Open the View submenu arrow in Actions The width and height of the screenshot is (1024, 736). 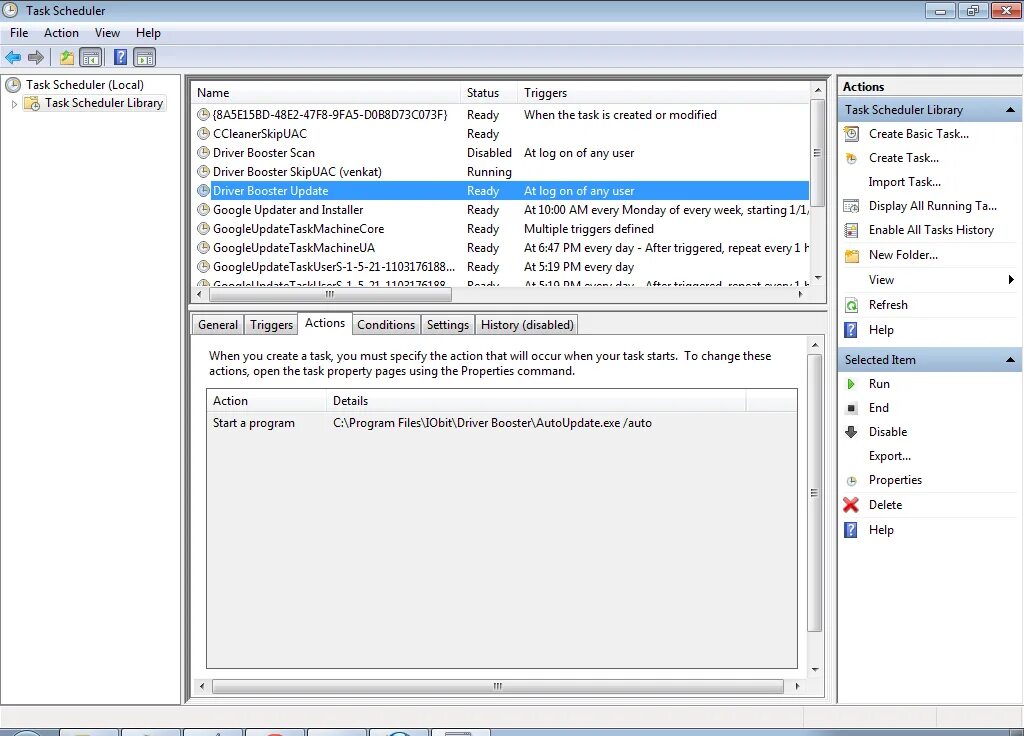pos(1011,280)
